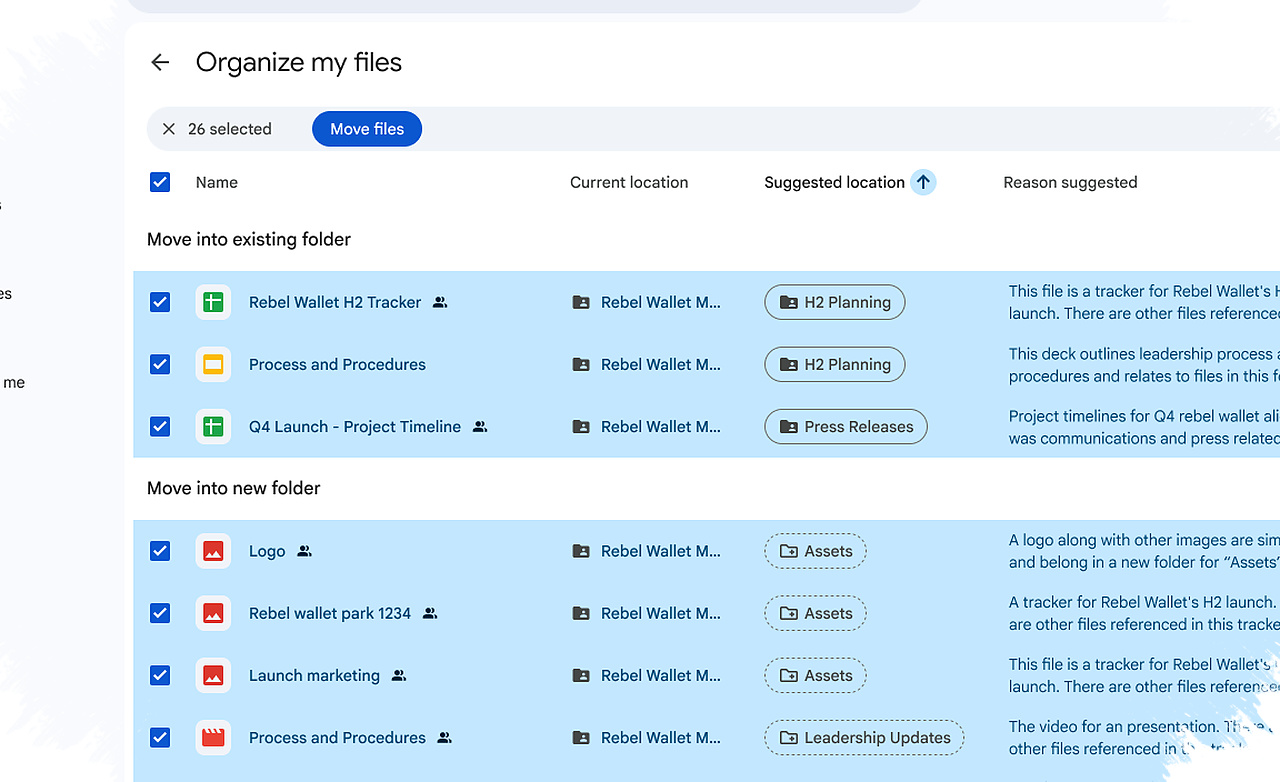
Task: Click shared icon beside video Process and Procedures
Action: [445, 737]
